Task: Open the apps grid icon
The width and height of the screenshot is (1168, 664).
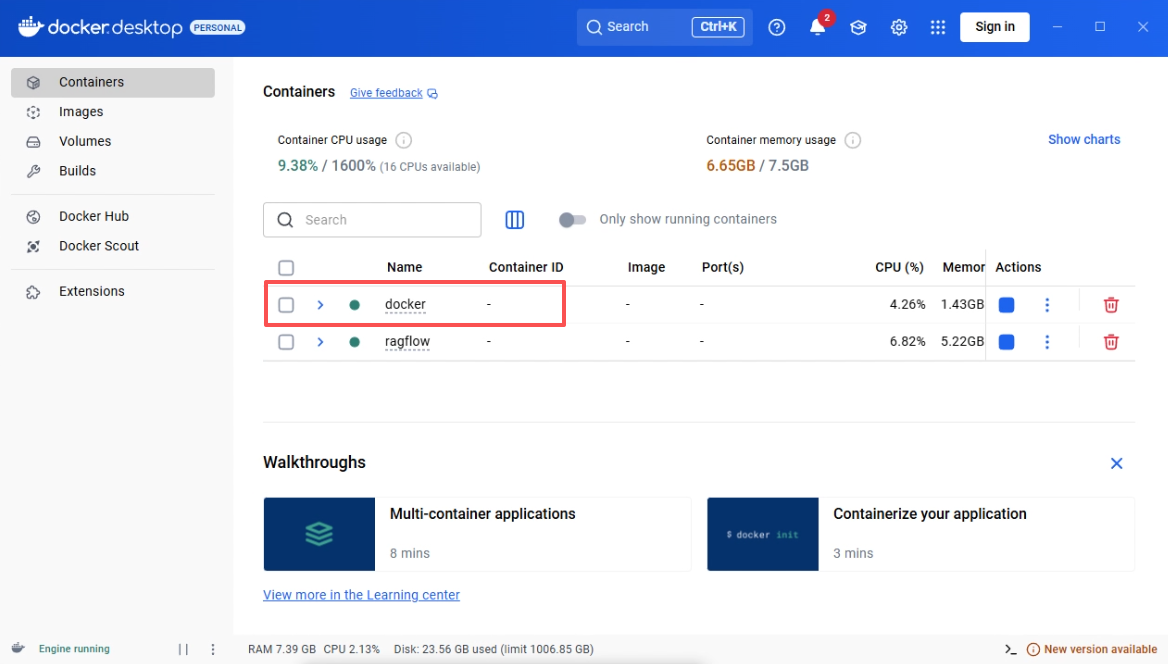Action: 938,28
